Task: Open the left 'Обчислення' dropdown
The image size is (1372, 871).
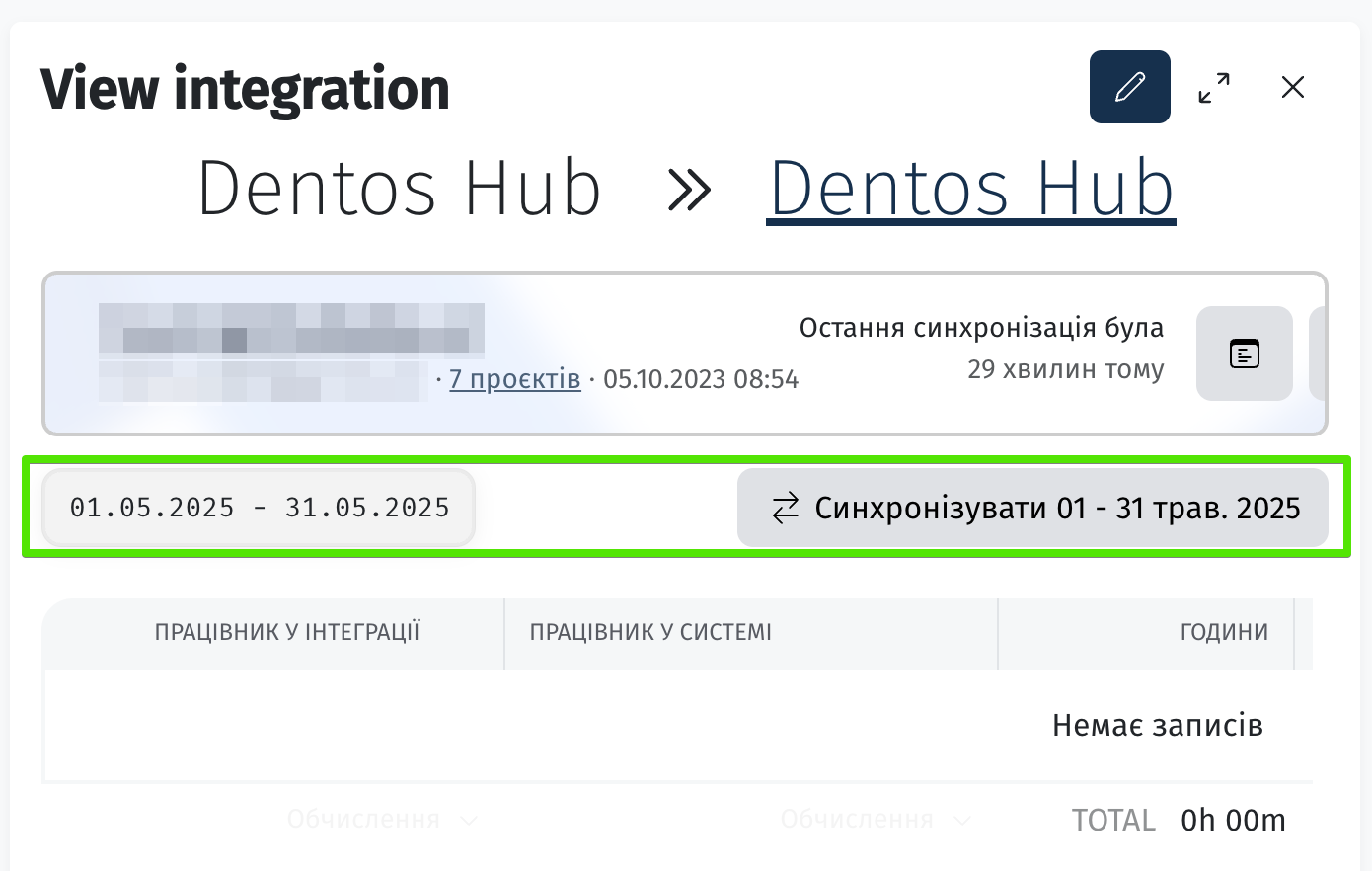Action: 382,820
